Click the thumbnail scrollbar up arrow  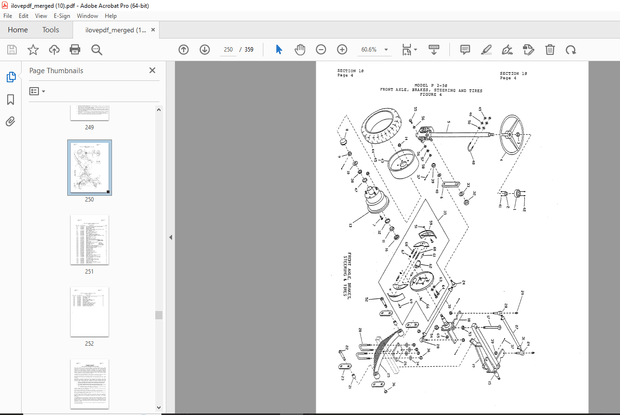pos(159,110)
